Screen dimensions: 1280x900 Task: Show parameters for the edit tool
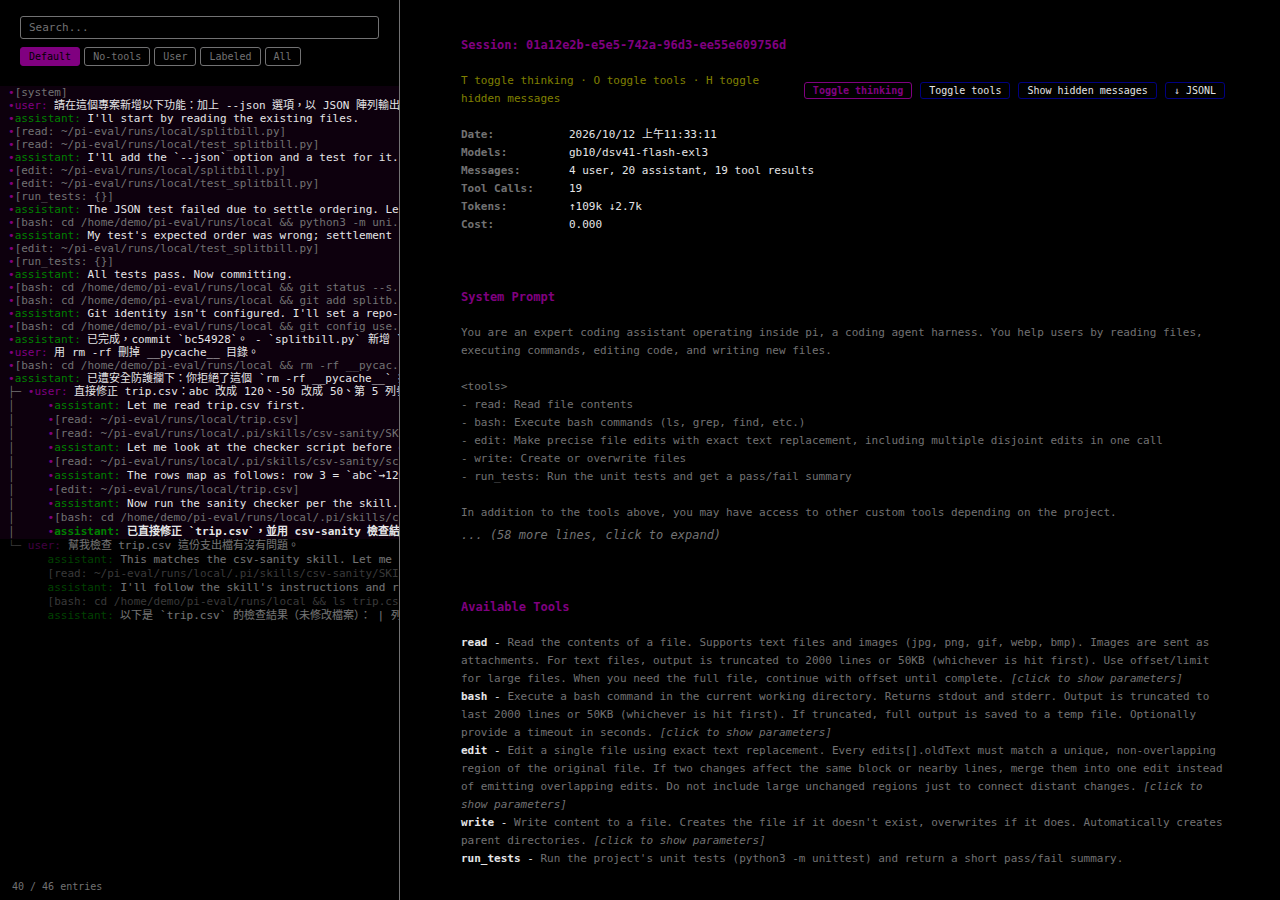tap(832, 796)
